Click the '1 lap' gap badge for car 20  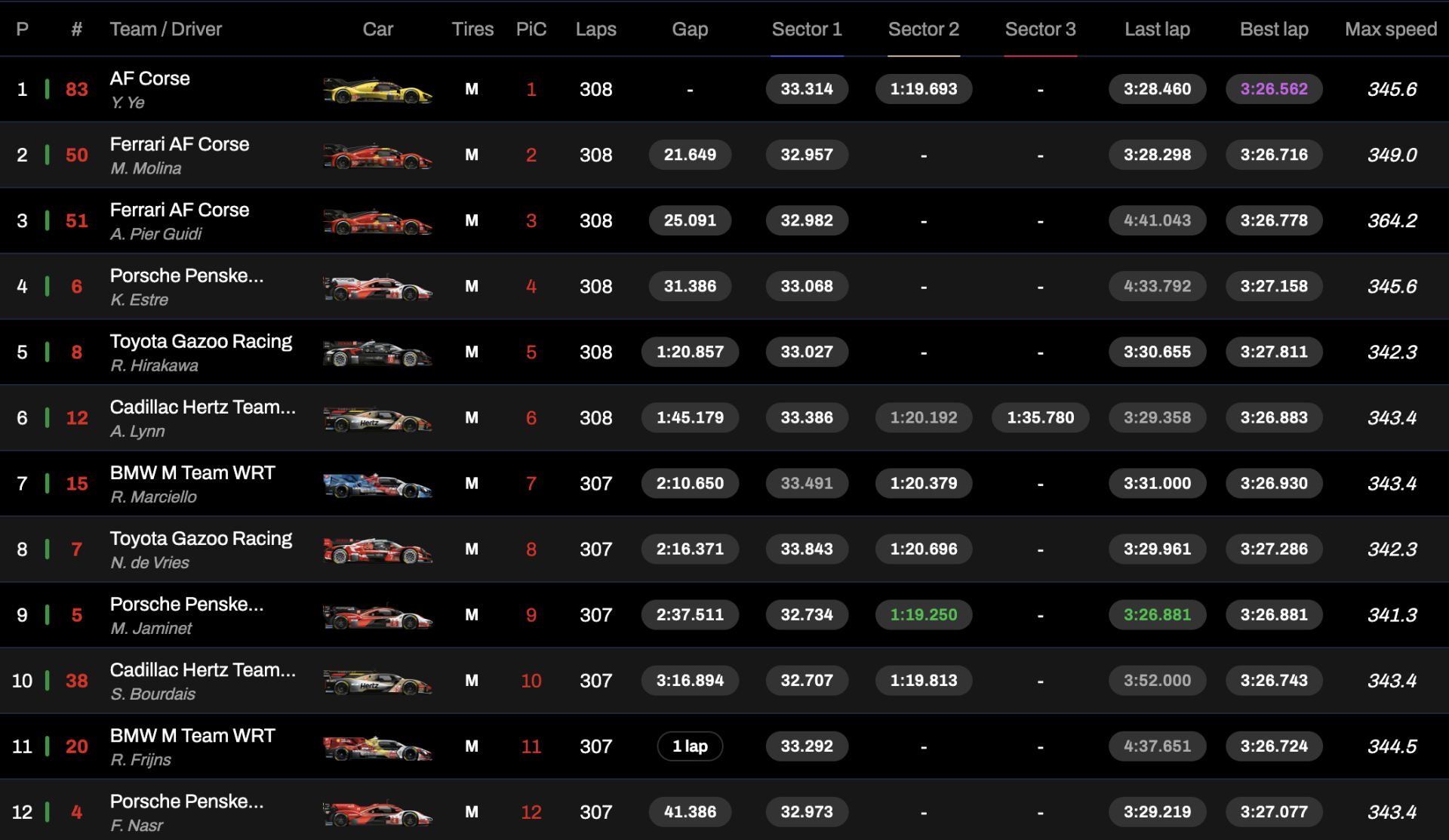click(x=690, y=746)
